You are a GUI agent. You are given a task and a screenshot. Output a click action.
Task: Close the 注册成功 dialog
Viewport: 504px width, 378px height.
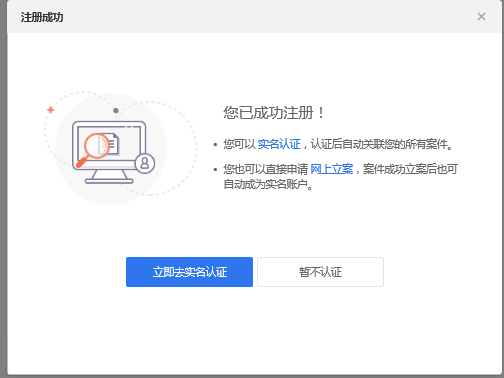(x=481, y=17)
